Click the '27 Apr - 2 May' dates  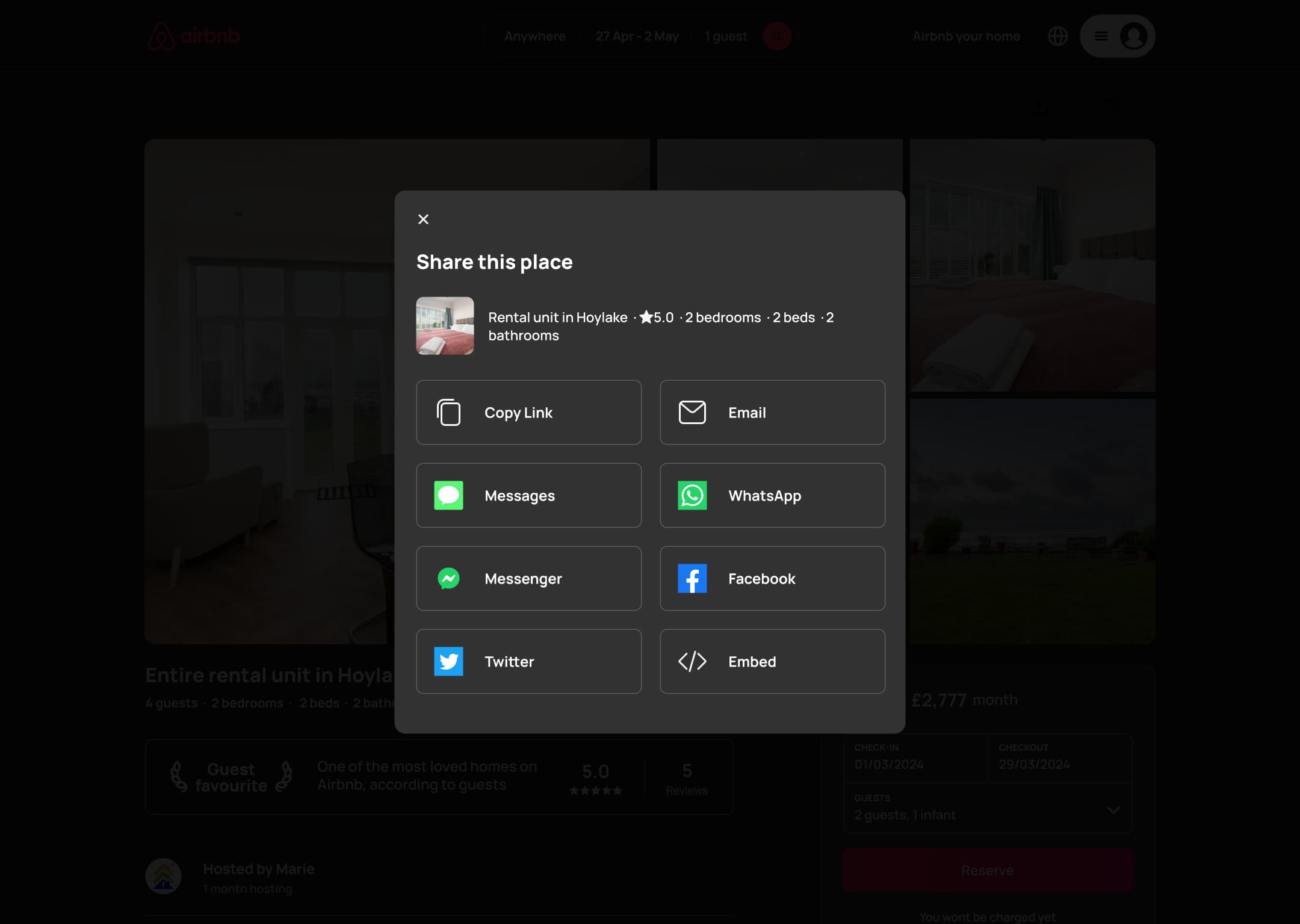coord(637,36)
